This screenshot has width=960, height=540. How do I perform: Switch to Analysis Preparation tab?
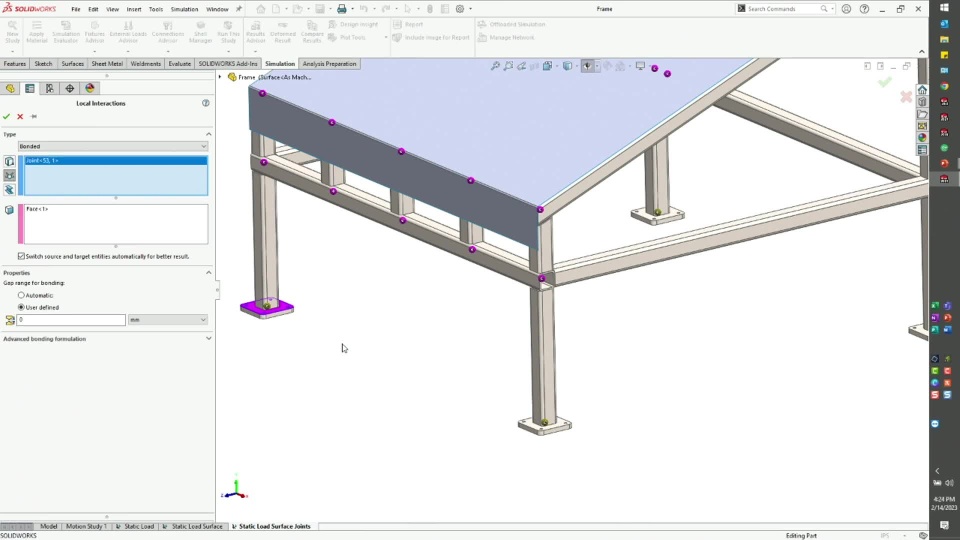(x=329, y=64)
